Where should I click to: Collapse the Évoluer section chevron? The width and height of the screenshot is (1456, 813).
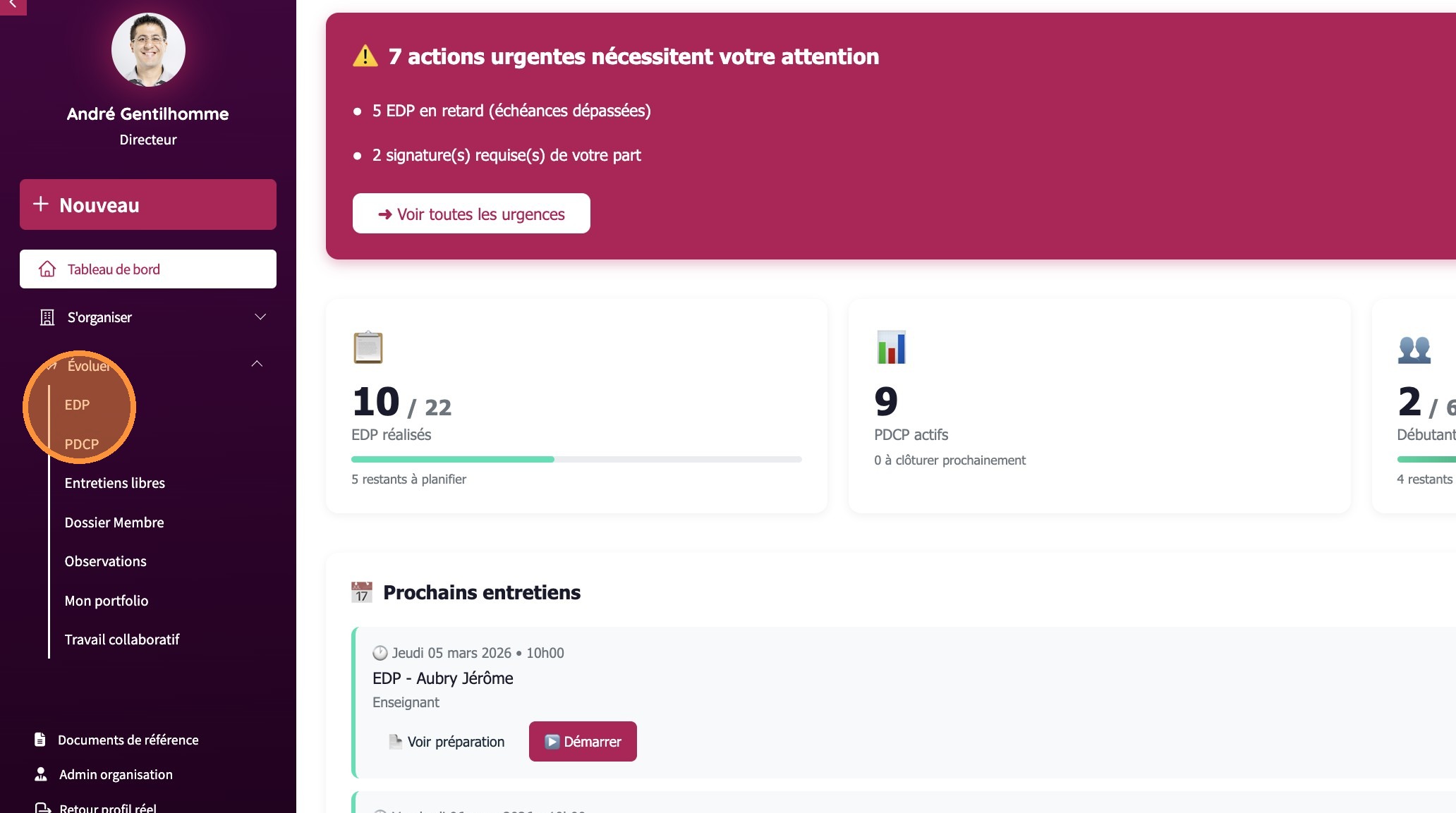coord(257,364)
